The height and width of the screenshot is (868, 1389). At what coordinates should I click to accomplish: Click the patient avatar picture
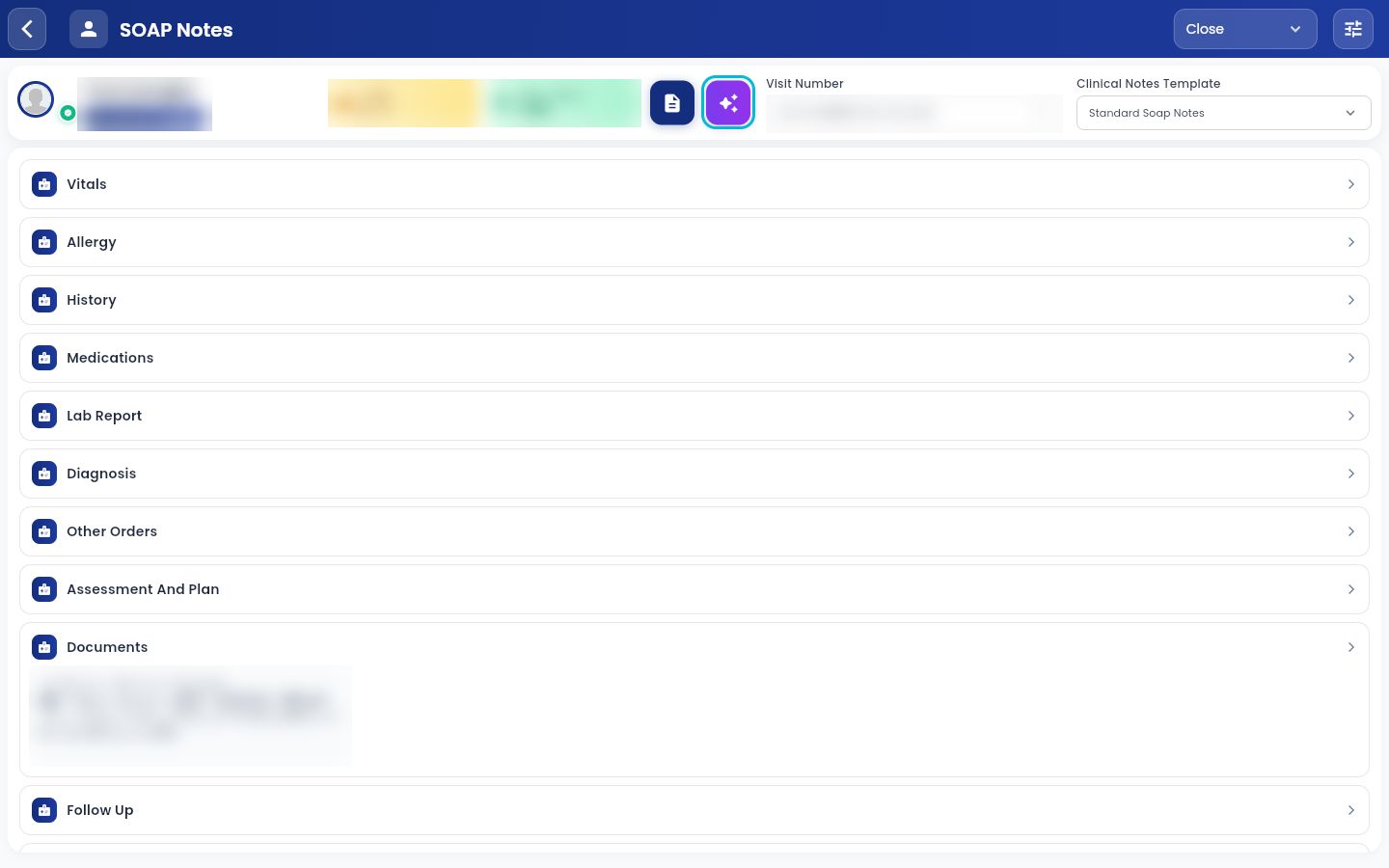coord(37,99)
